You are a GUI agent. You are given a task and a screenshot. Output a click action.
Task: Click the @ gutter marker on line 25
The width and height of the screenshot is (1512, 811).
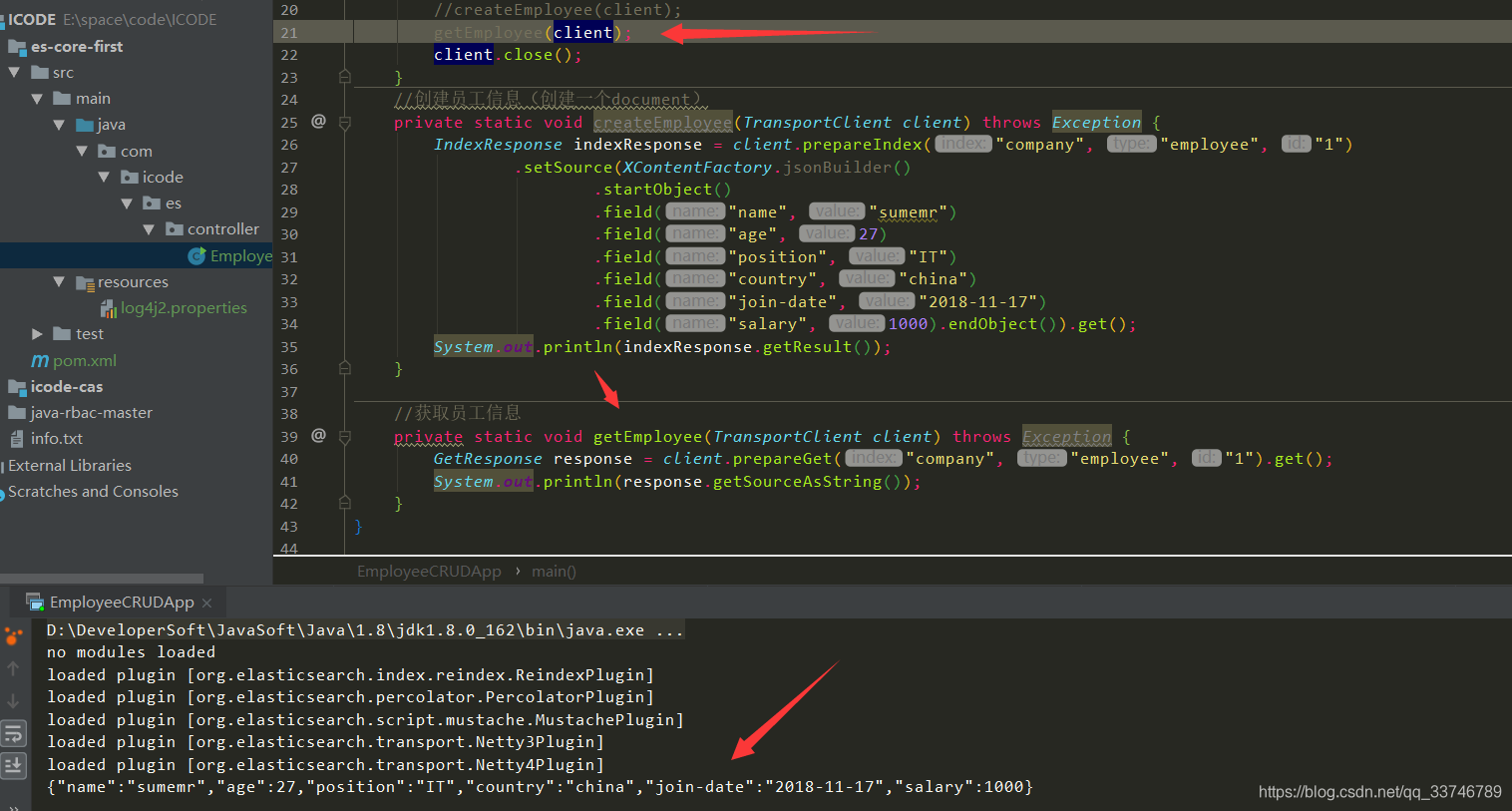point(319,121)
